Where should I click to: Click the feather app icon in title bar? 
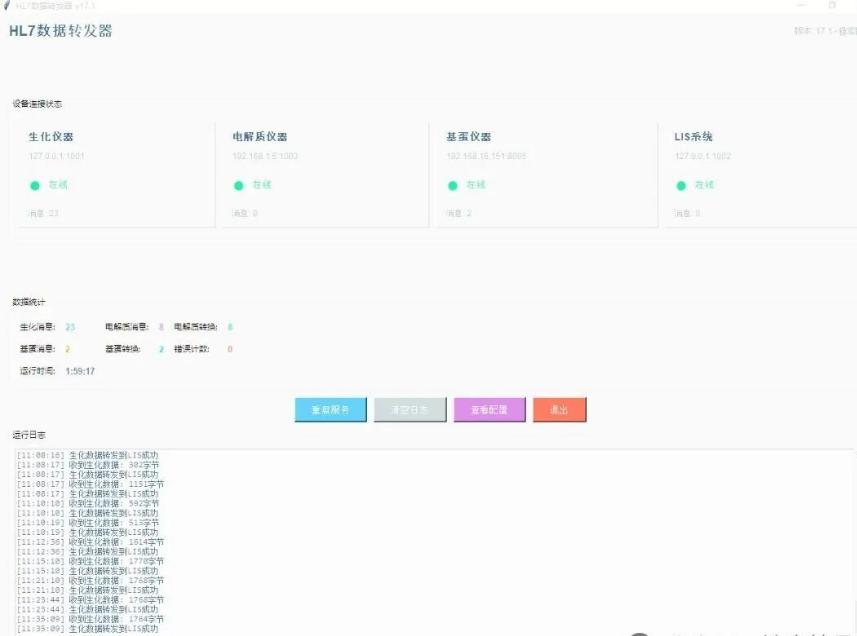pyautogui.click(x=7, y=6)
